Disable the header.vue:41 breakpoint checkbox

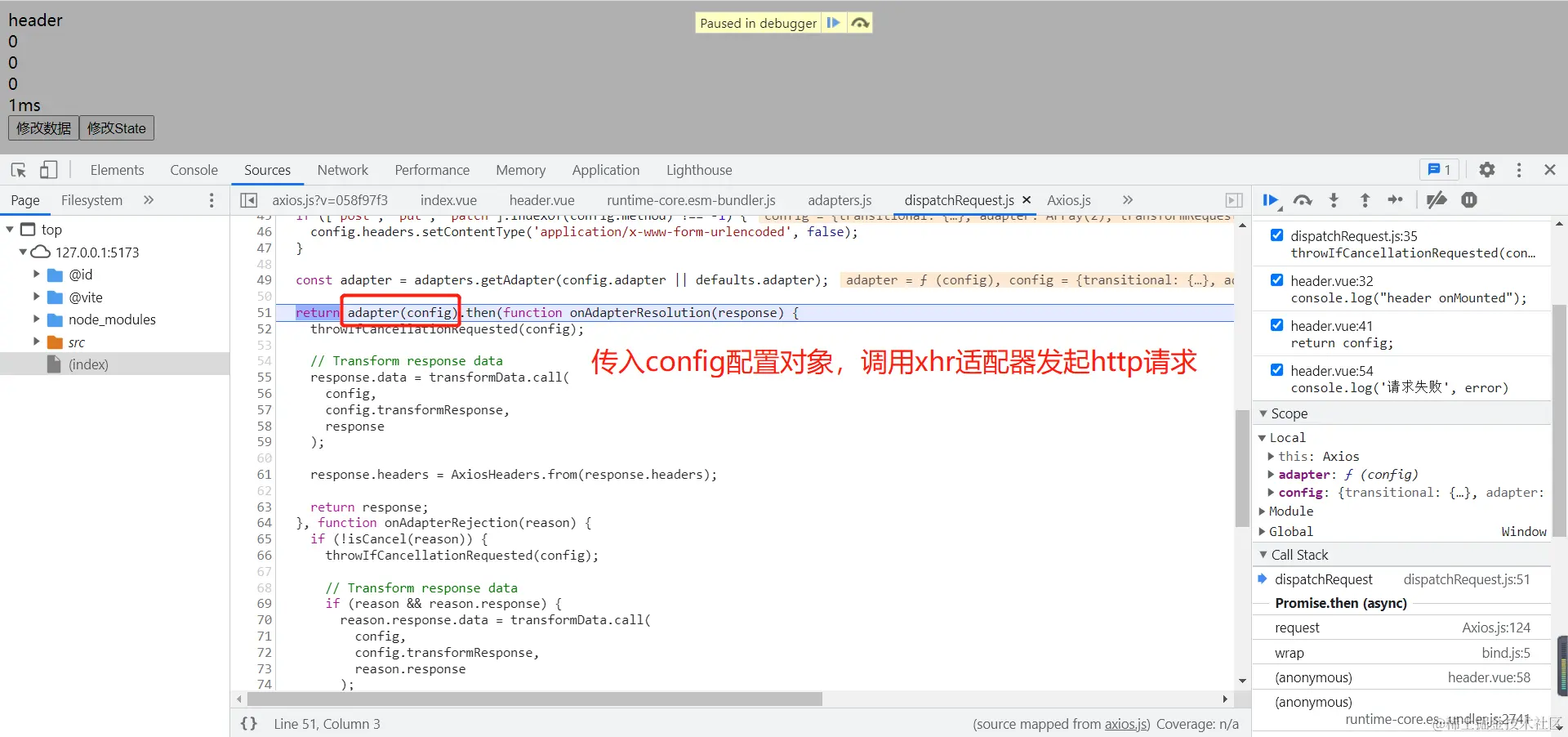(1276, 325)
